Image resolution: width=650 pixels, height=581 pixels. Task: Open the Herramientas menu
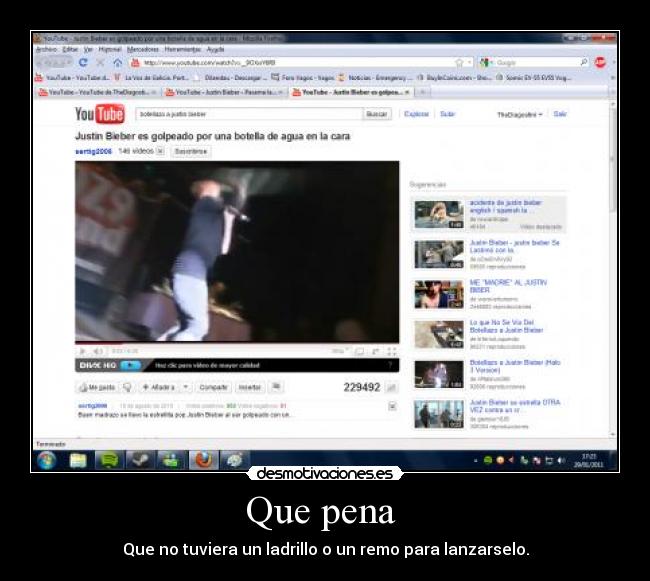[183, 49]
